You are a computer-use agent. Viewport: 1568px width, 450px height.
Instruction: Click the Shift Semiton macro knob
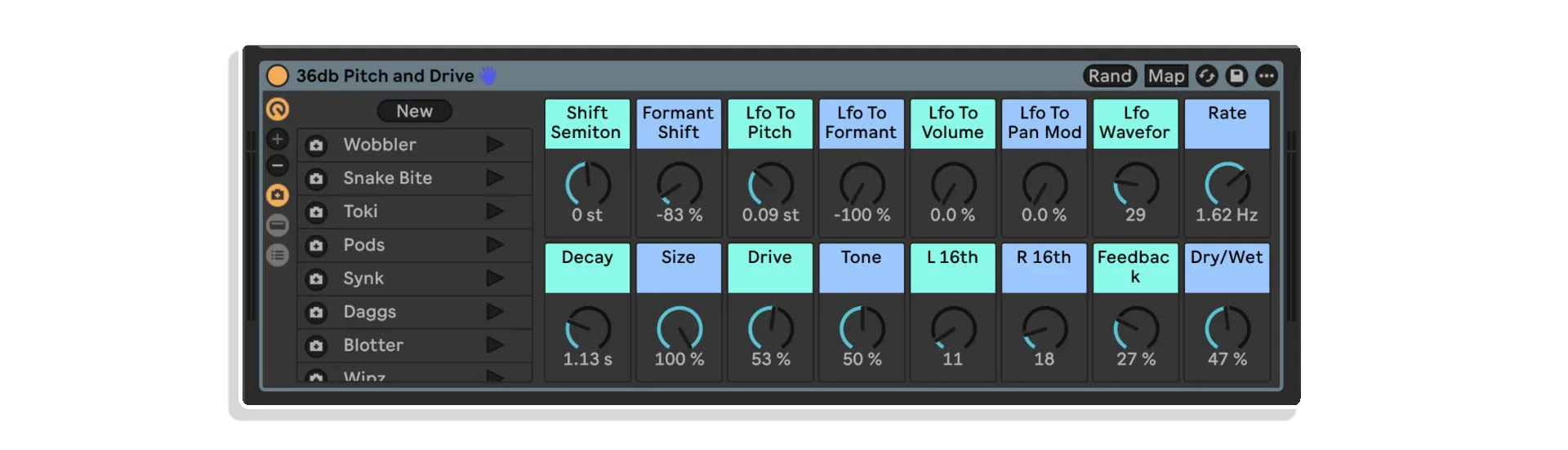click(588, 184)
